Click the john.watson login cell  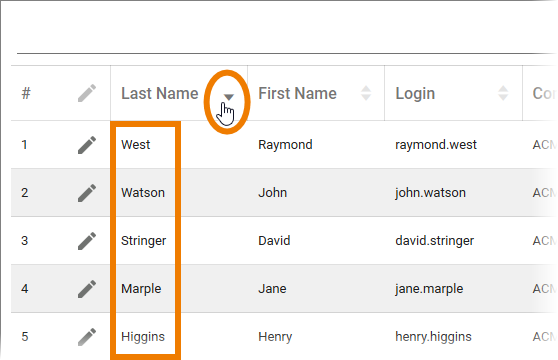point(431,193)
